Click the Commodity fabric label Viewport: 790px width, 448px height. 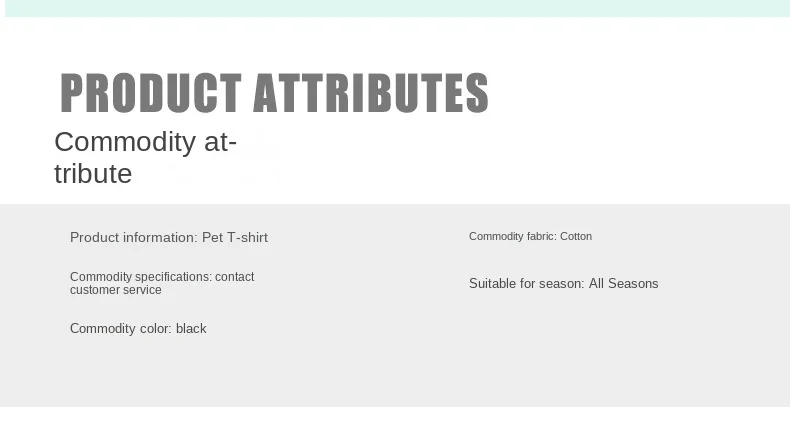click(x=512, y=237)
